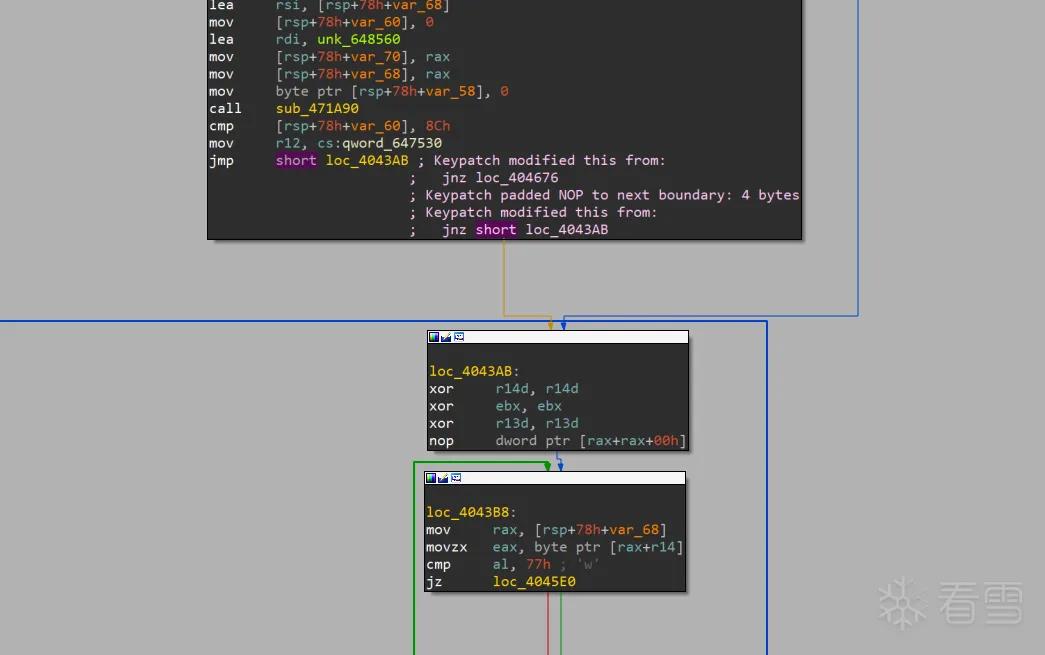Click the sub_471A90 call target

tap(317, 109)
